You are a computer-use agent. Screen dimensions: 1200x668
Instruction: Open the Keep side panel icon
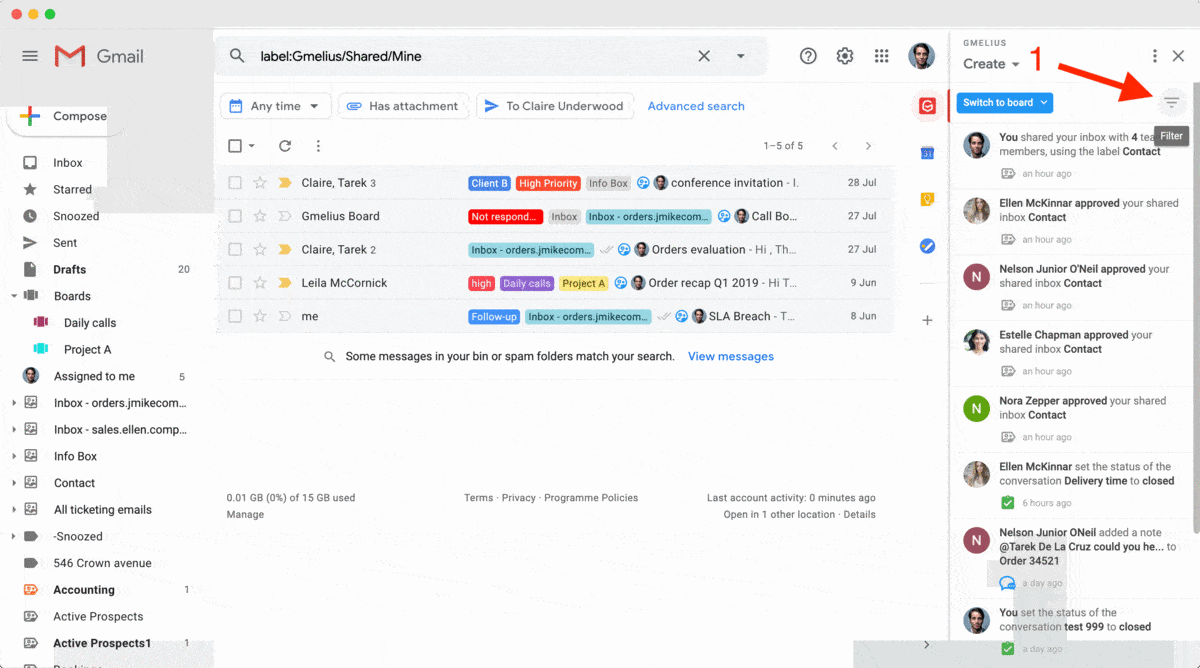tap(927, 199)
